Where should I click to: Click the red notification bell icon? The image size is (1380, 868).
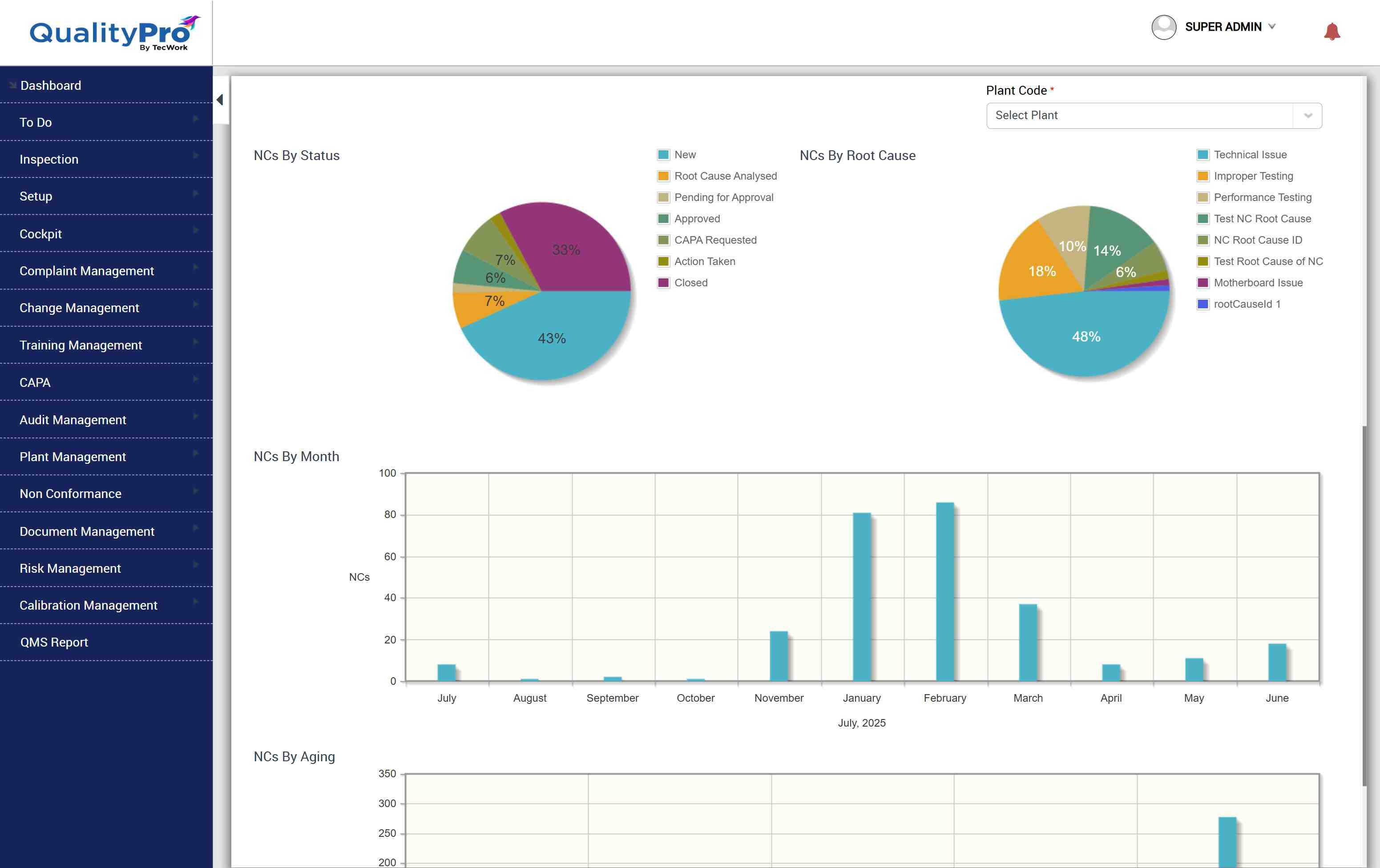click(1332, 31)
